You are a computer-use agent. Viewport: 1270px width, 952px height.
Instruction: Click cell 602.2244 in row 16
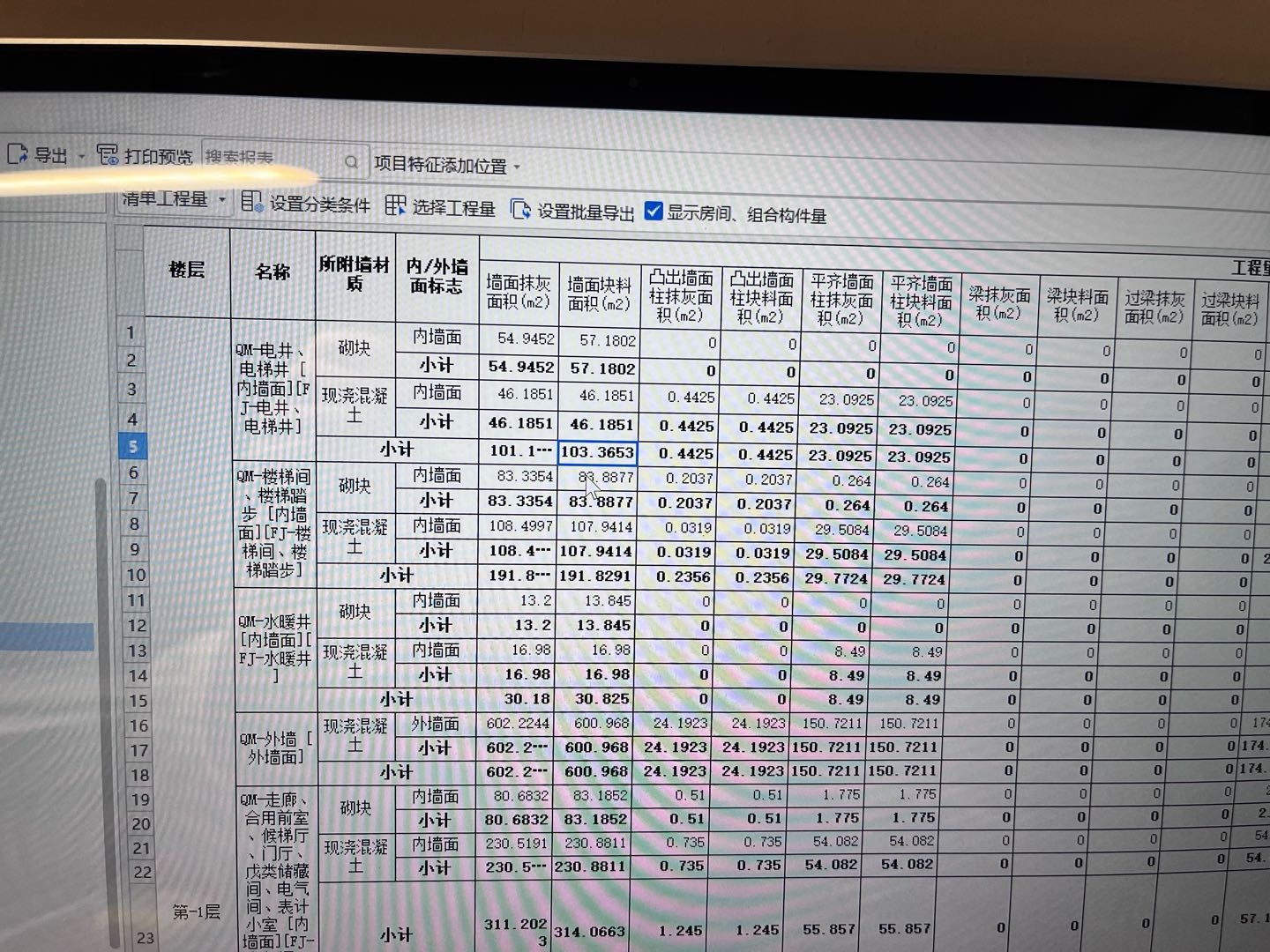pyautogui.click(x=517, y=723)
